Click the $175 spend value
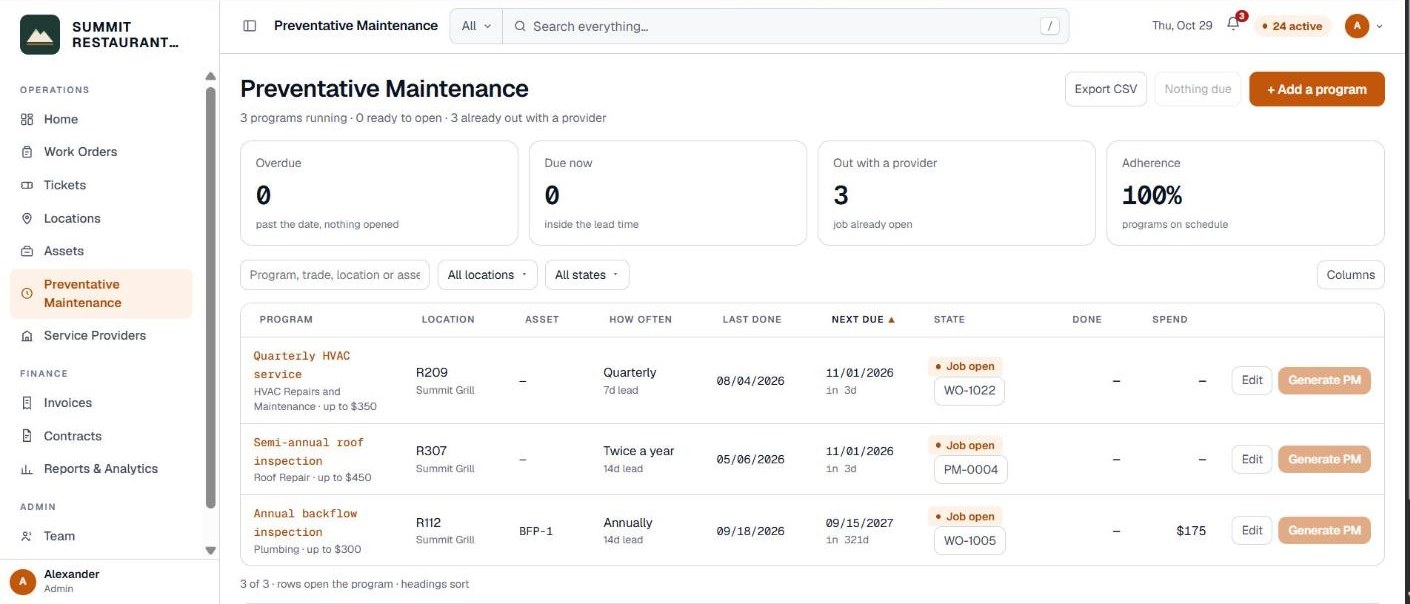The height and width of the screenshot is (604, 1410). click(x=1191, y=531)
